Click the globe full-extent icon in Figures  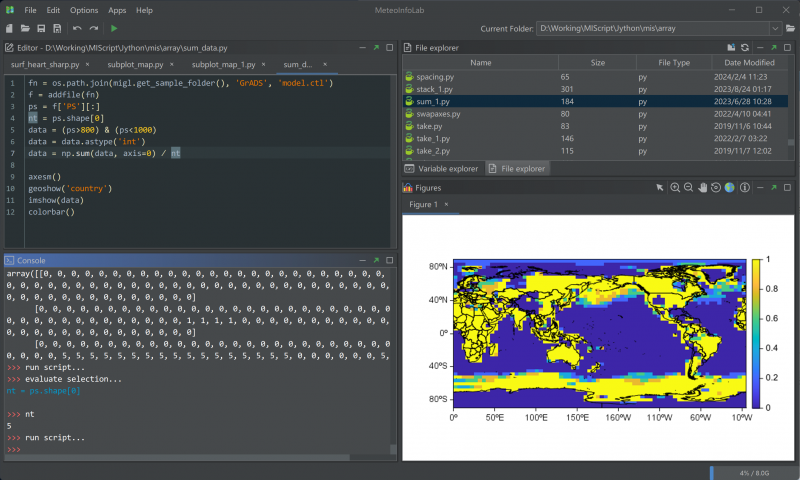[x=729, y=187]
